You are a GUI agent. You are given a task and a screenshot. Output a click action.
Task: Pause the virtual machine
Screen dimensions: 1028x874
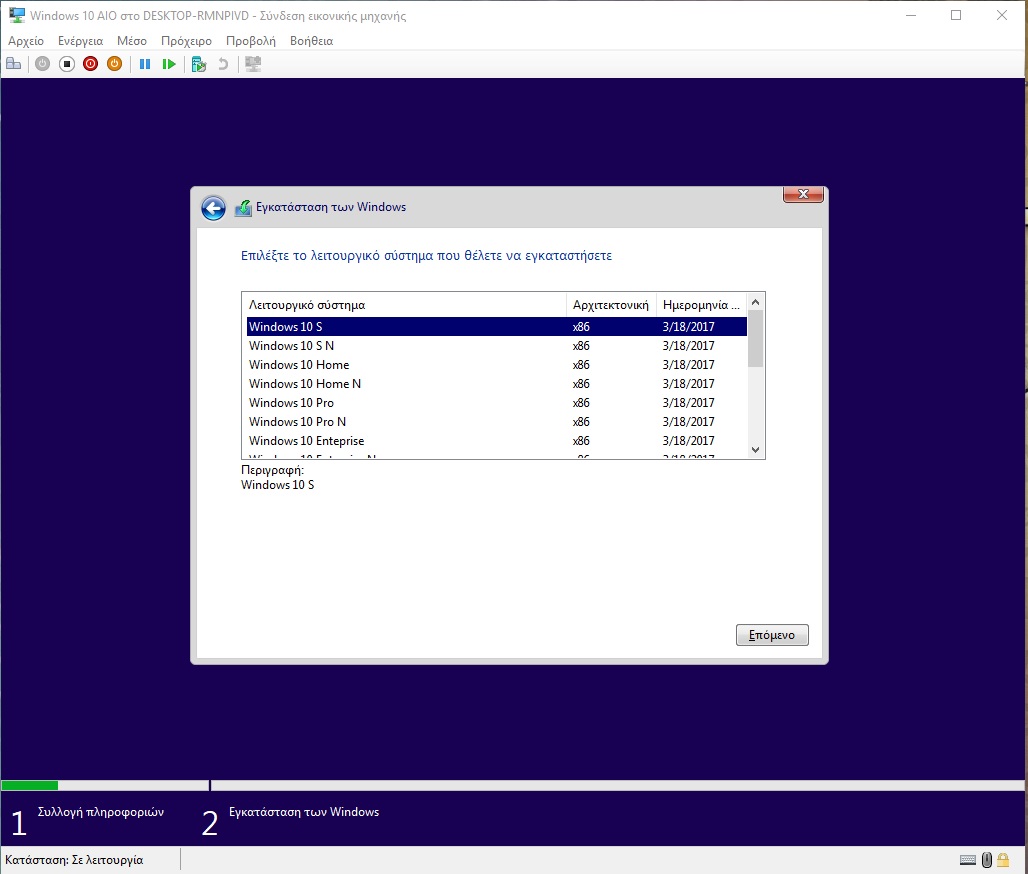point(145,64)
